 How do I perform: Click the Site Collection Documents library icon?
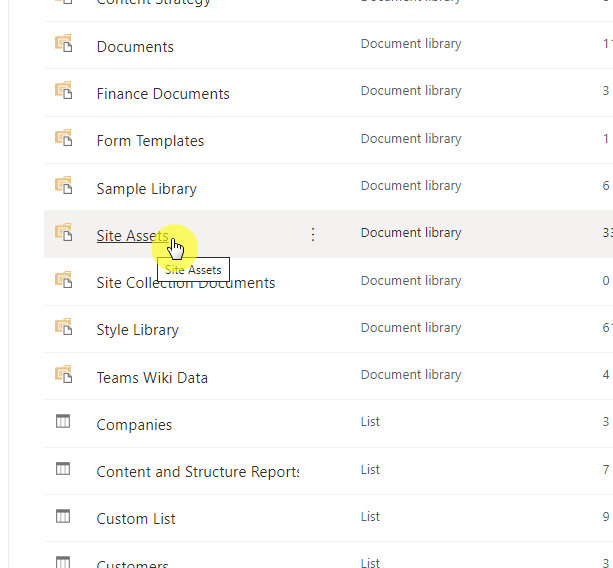click(x=63, y=280)
